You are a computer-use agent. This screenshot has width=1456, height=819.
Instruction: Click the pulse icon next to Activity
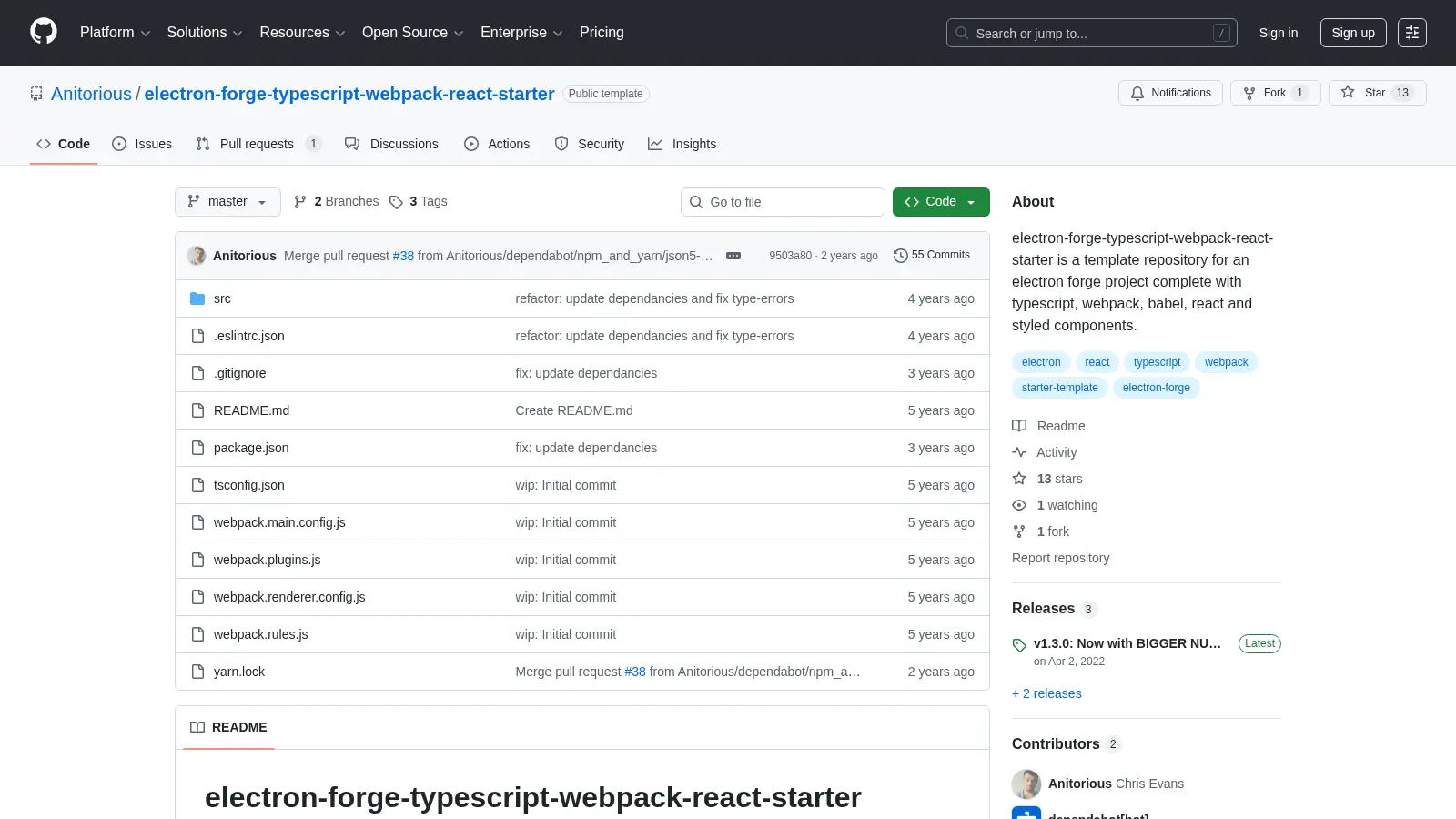click(1019, 452)
